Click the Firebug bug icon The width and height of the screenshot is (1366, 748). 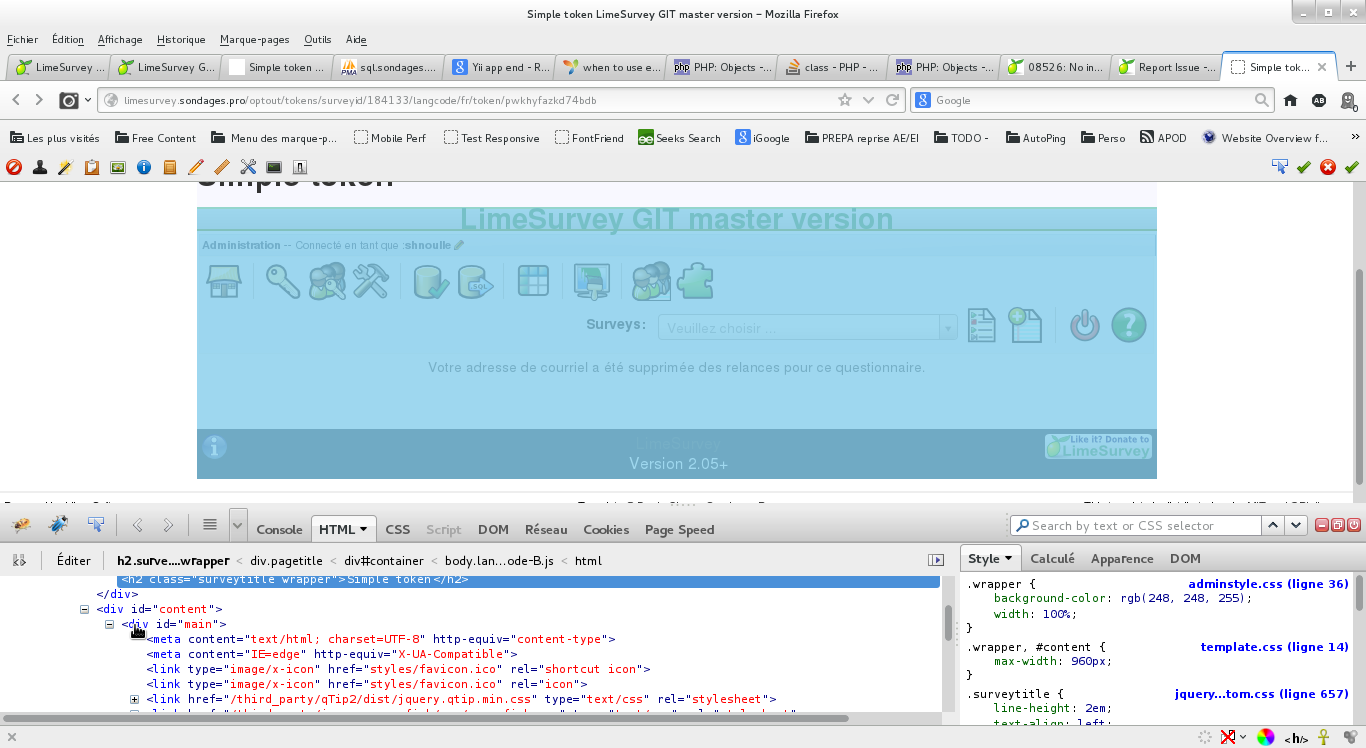coord(21,525)
